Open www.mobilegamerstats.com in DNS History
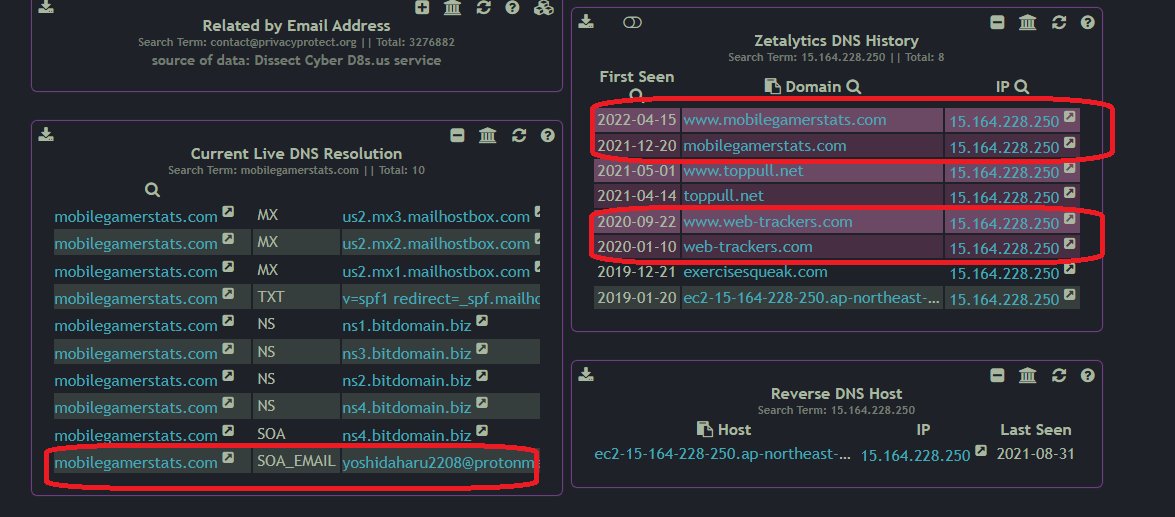Image resolution: width=1175 pixels, height=517 pixels. click(785, 120)
